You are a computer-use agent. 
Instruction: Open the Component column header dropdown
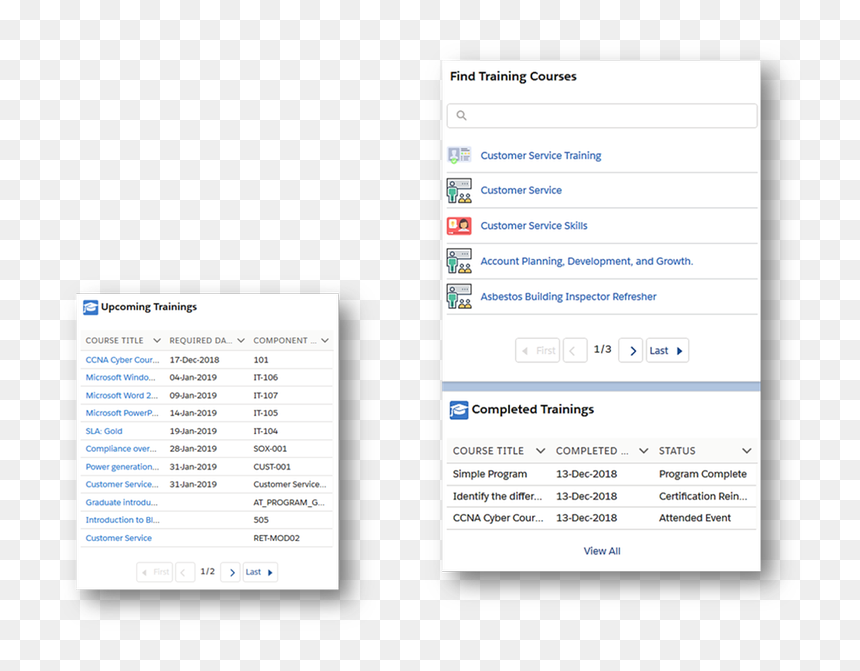[325, 340]
